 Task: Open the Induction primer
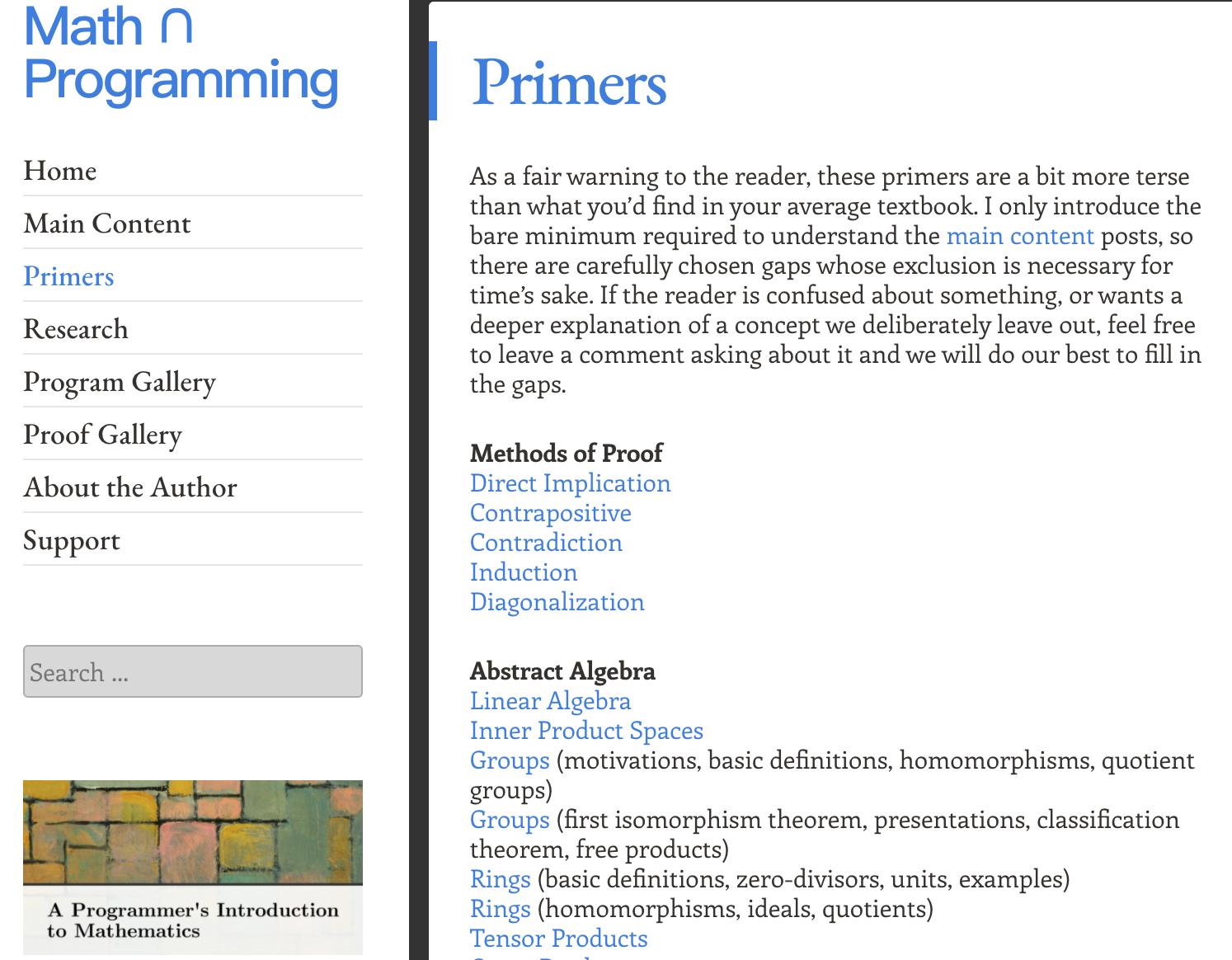pos(524,572)
